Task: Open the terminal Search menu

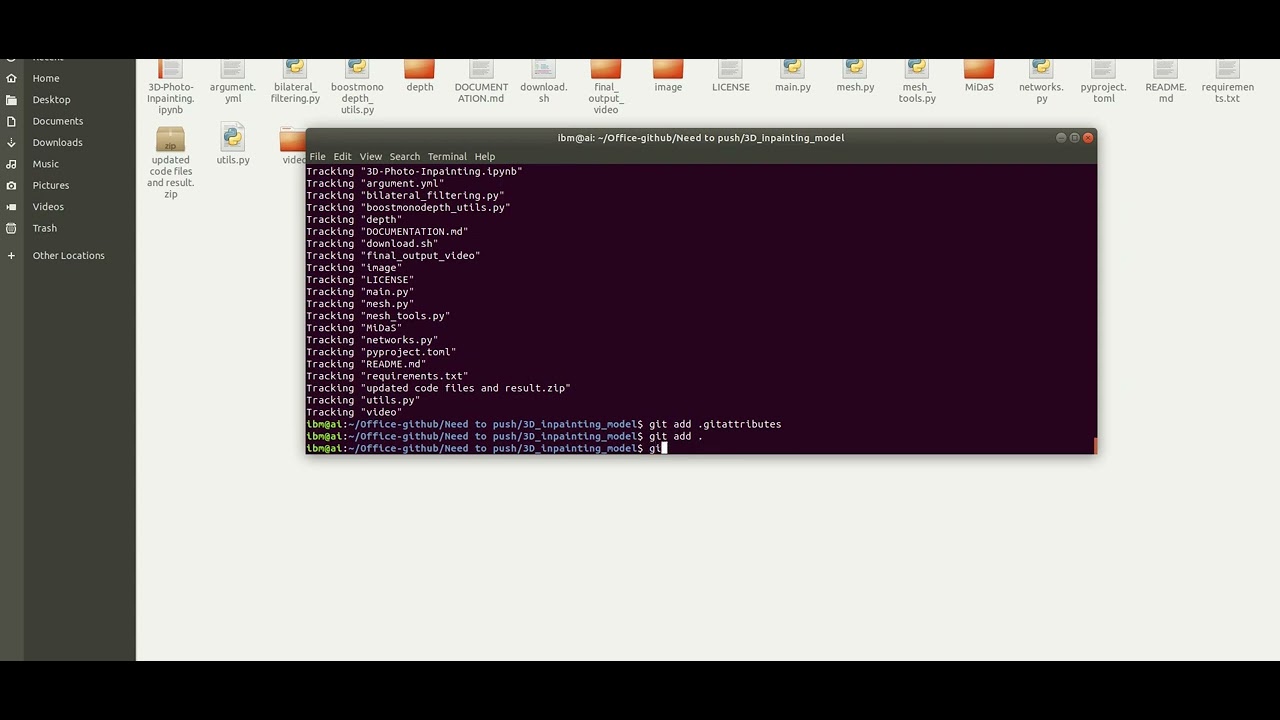Action: pyautogui.click(x=404, y=157)
